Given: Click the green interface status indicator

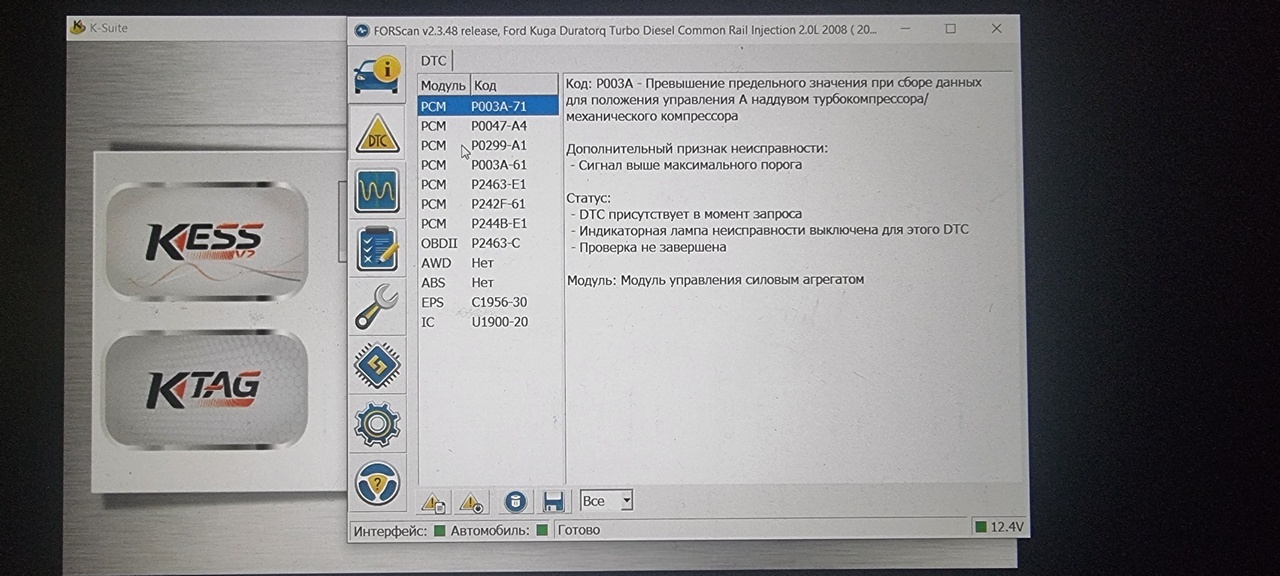Looking at the screenshot, I should (x=439, y=530).
